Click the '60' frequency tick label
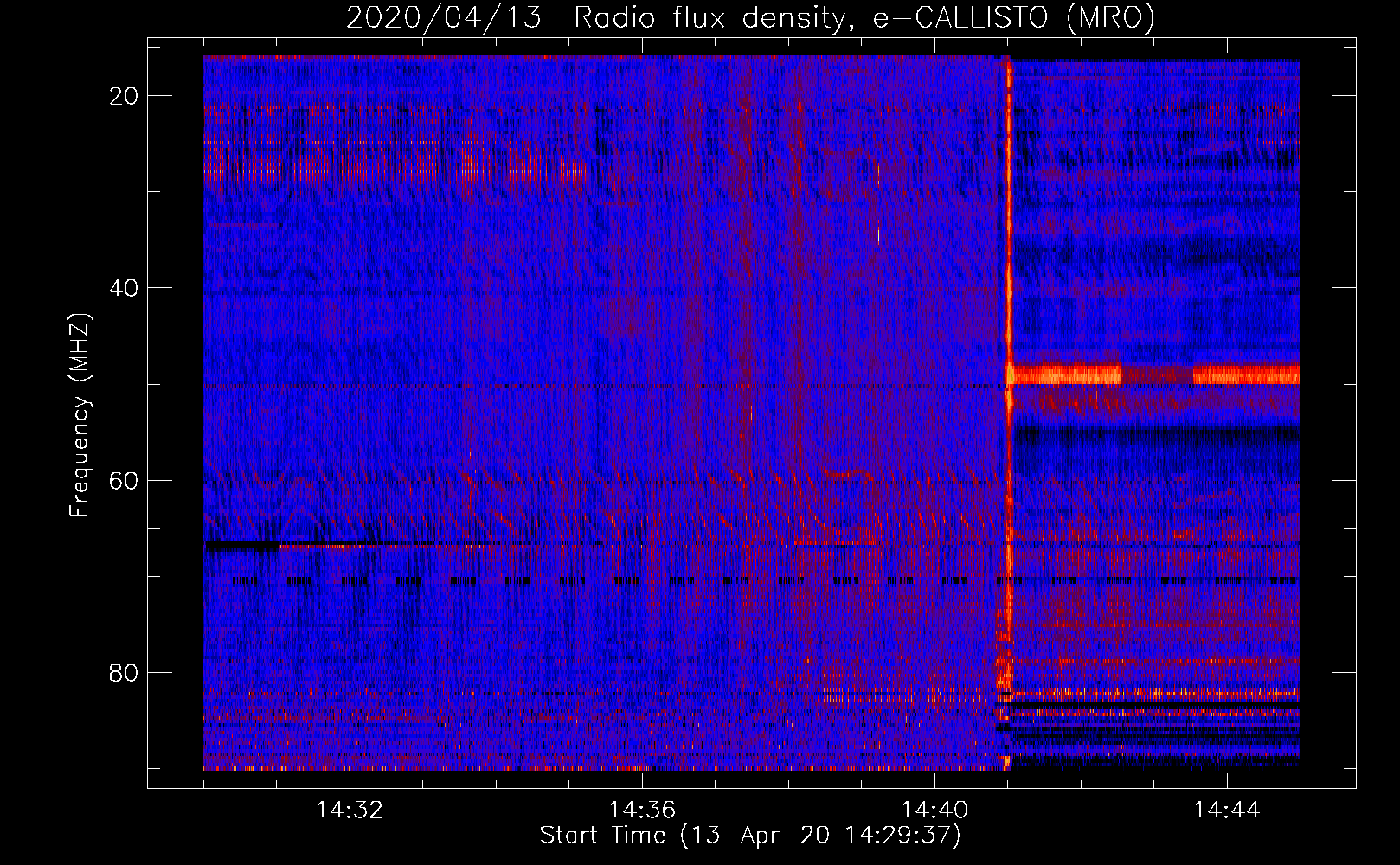Viewport: 1400px width, 865px height. 125,480
